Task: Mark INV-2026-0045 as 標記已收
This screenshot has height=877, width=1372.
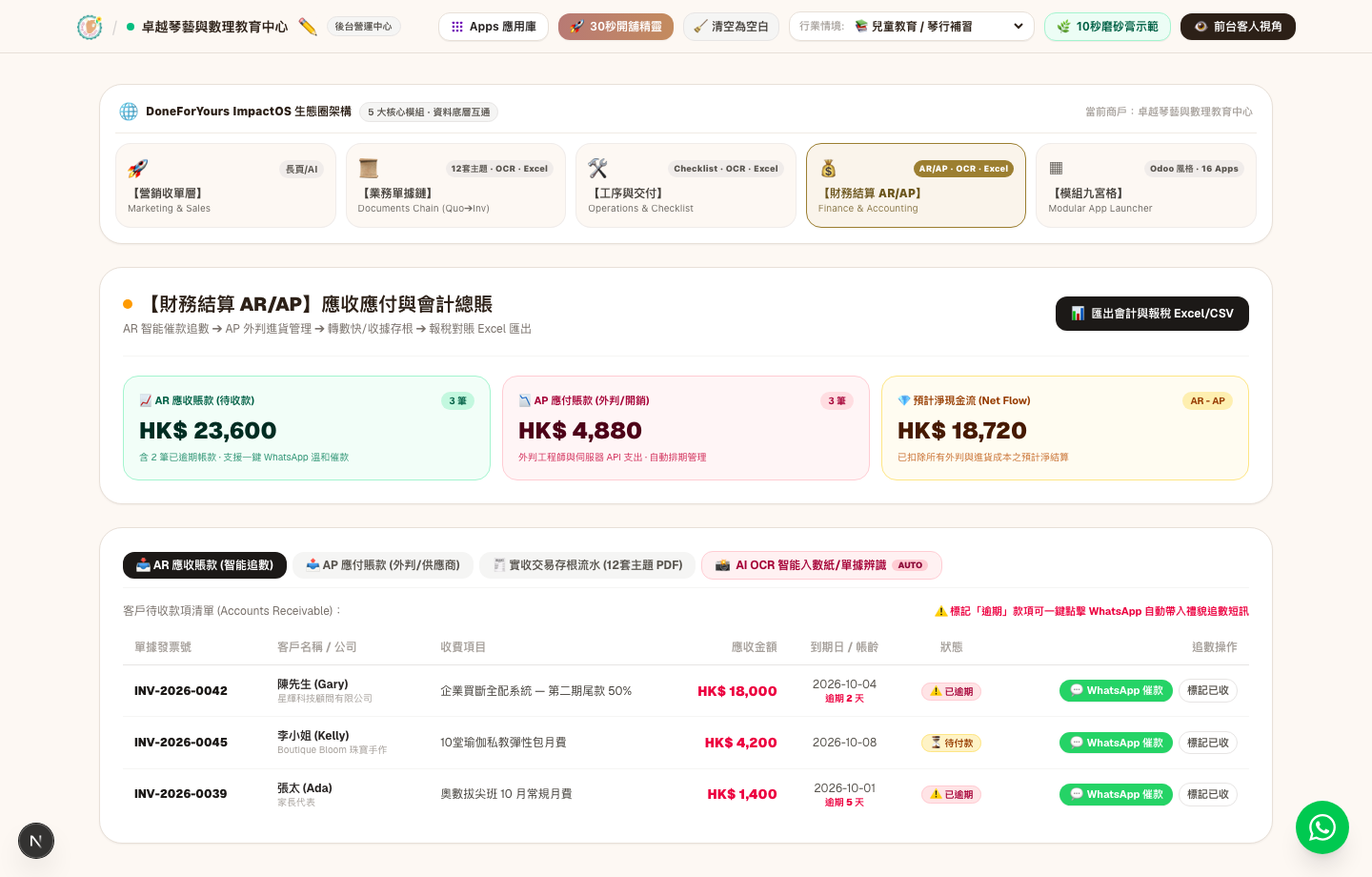Action: pos(1208,743)
